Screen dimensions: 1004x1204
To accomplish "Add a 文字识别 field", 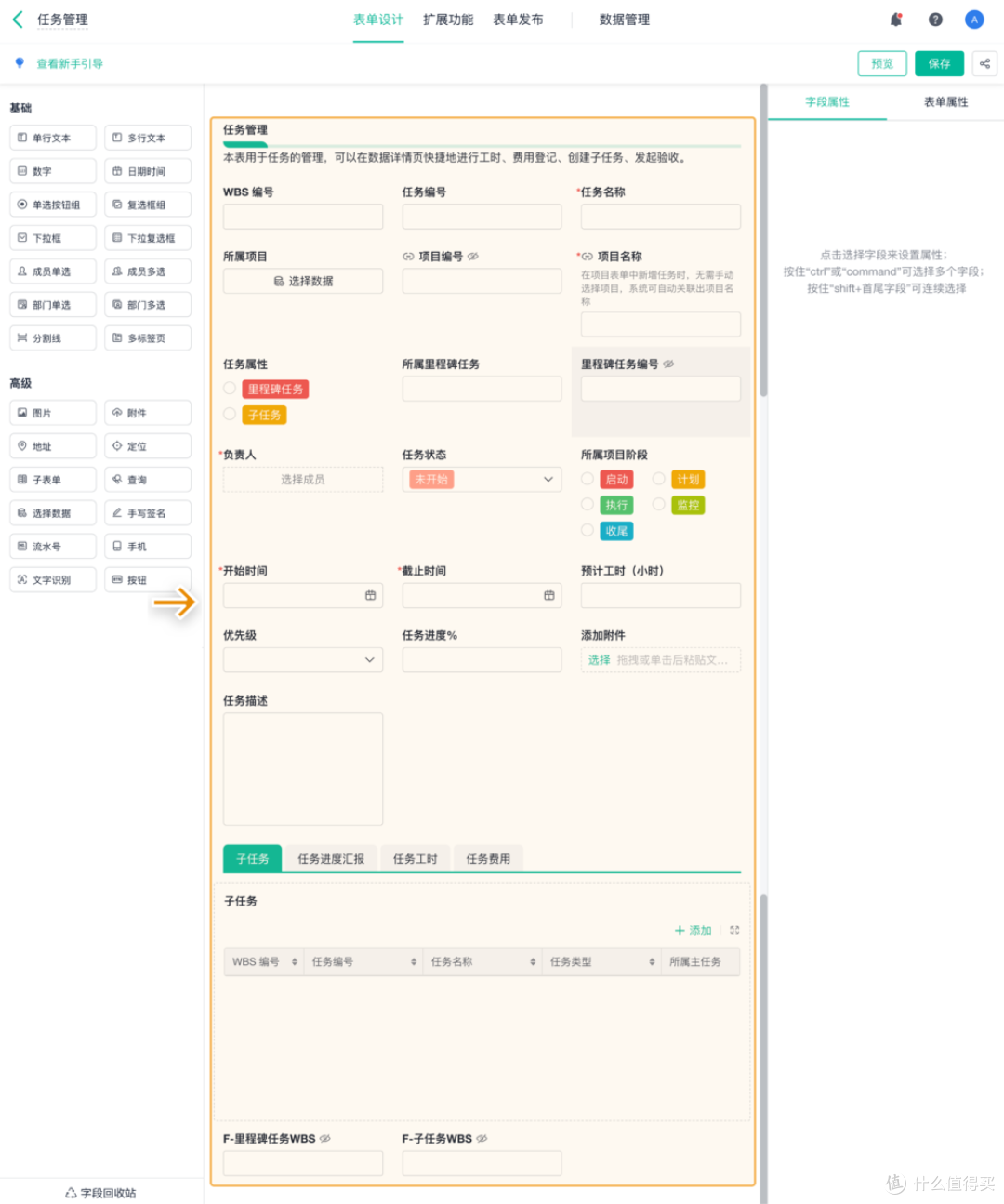I will tap(52, 578).
